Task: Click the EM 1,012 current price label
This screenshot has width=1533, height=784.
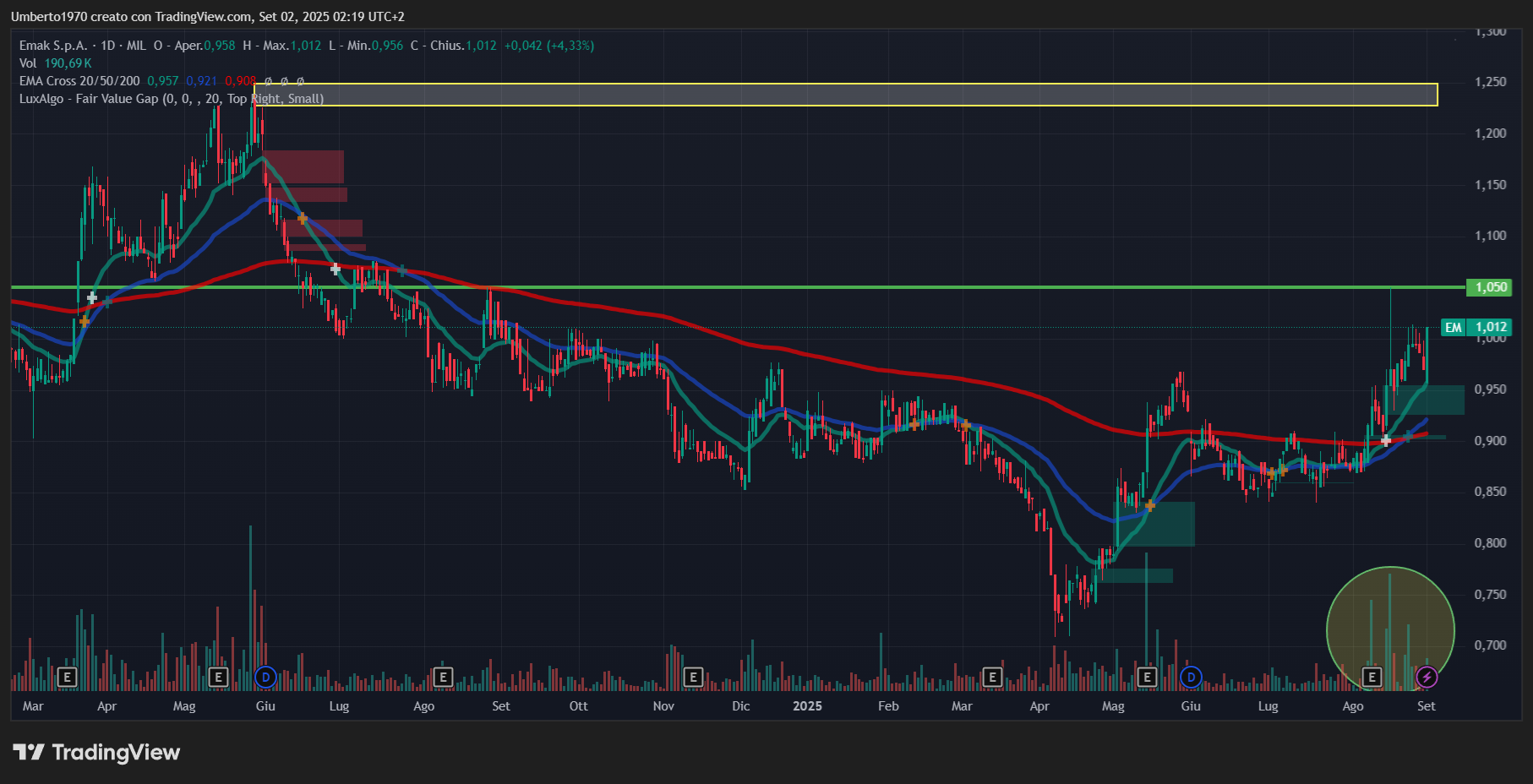Action: pos(1476,327)
